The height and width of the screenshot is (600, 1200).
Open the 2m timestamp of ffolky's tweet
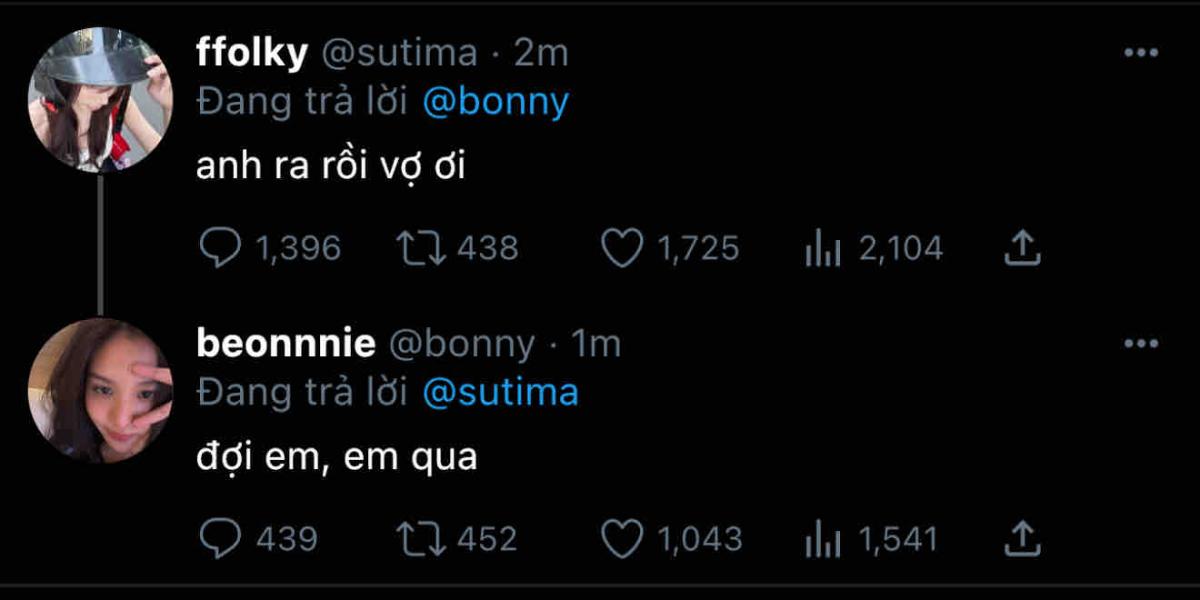point(541,53)
